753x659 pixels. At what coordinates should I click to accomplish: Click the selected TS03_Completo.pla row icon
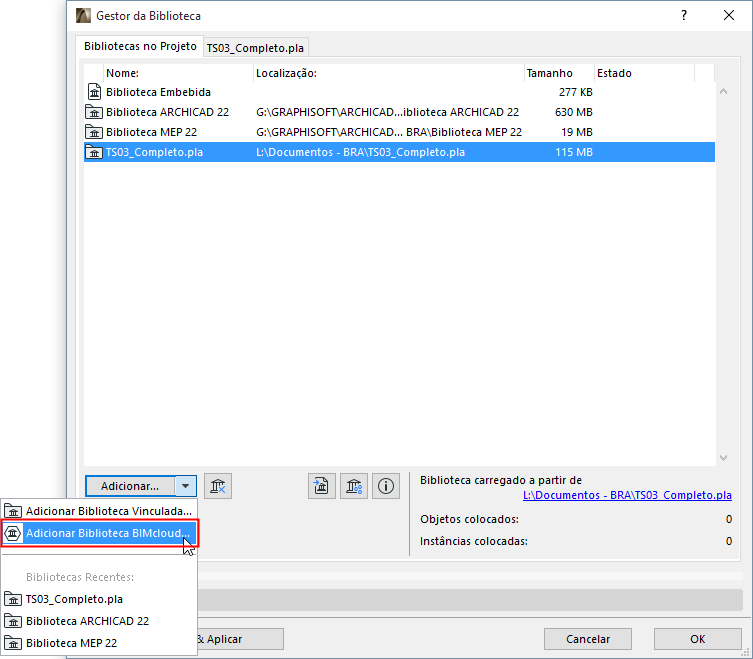tap(94, 152)
